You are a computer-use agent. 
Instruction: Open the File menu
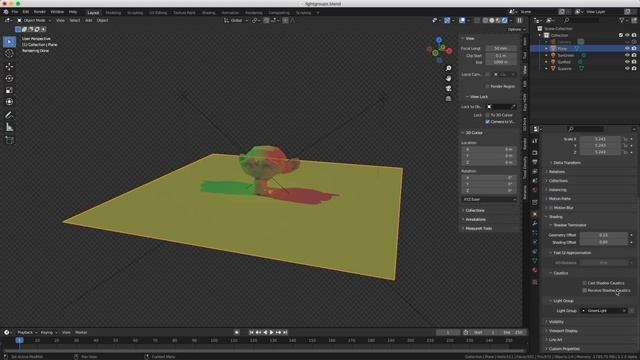[x=15, y=12]
